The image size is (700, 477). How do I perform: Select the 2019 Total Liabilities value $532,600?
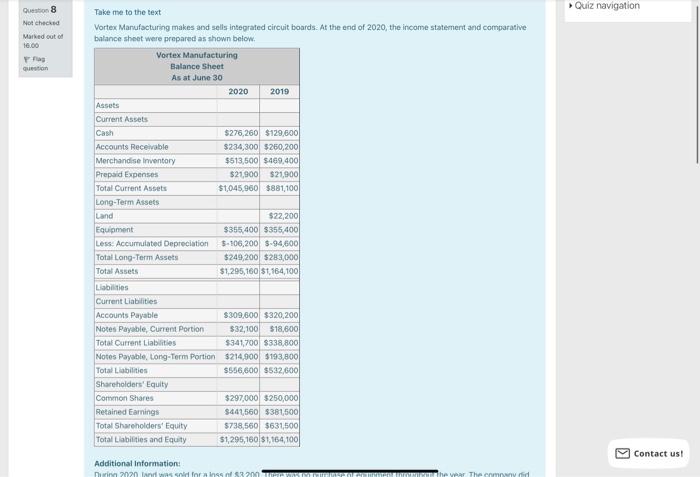[281, 371]
